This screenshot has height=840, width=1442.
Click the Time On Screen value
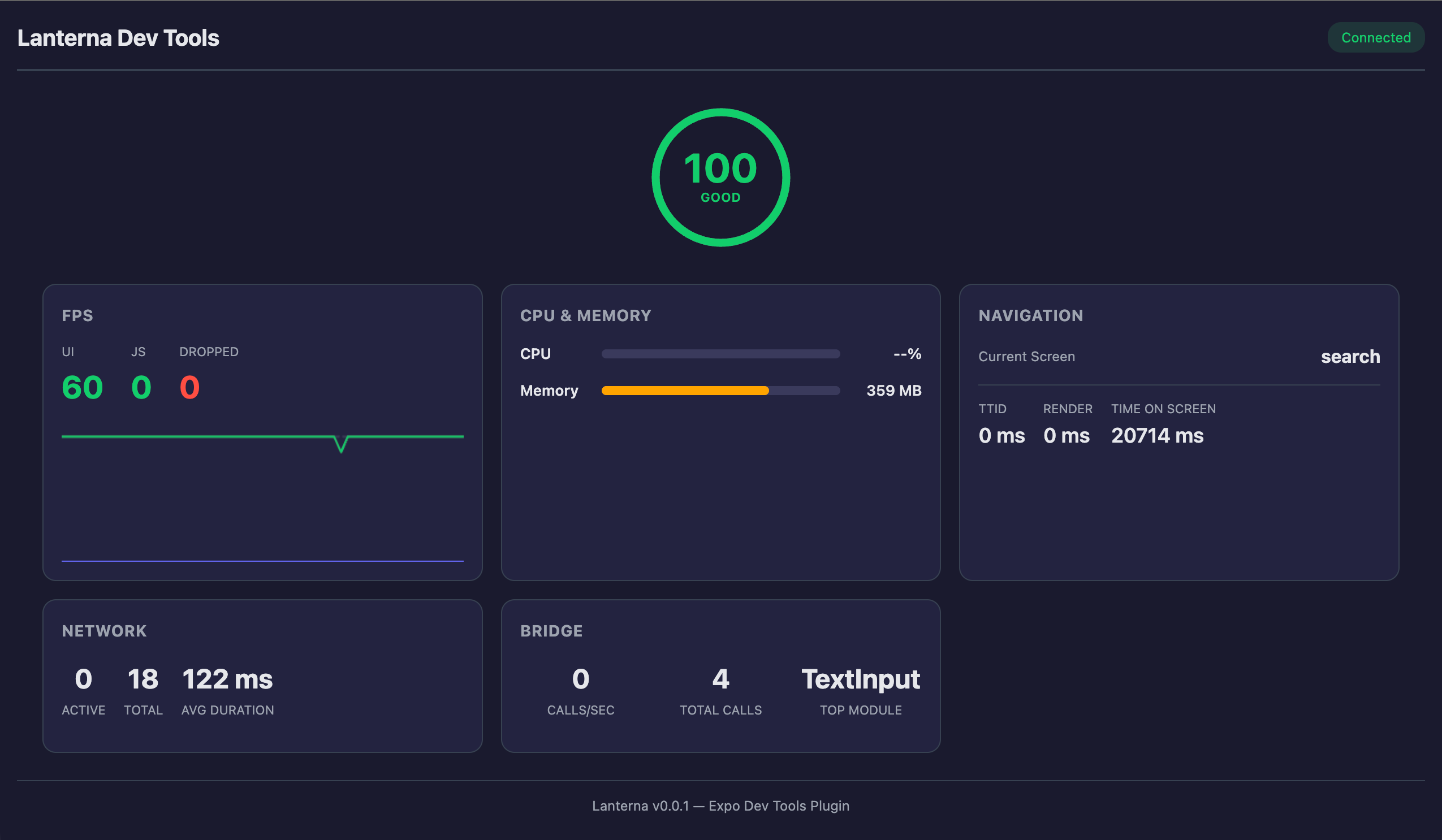[x=1157, y=436]
